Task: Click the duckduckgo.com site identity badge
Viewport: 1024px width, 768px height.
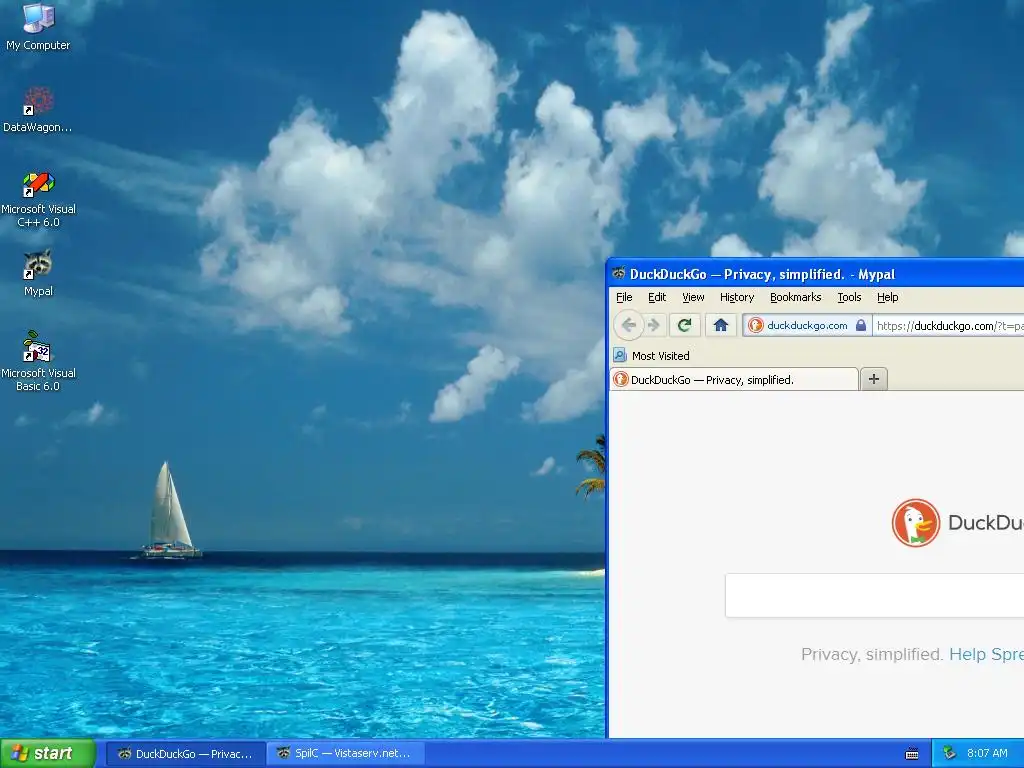Action: [x=807, y=325]
